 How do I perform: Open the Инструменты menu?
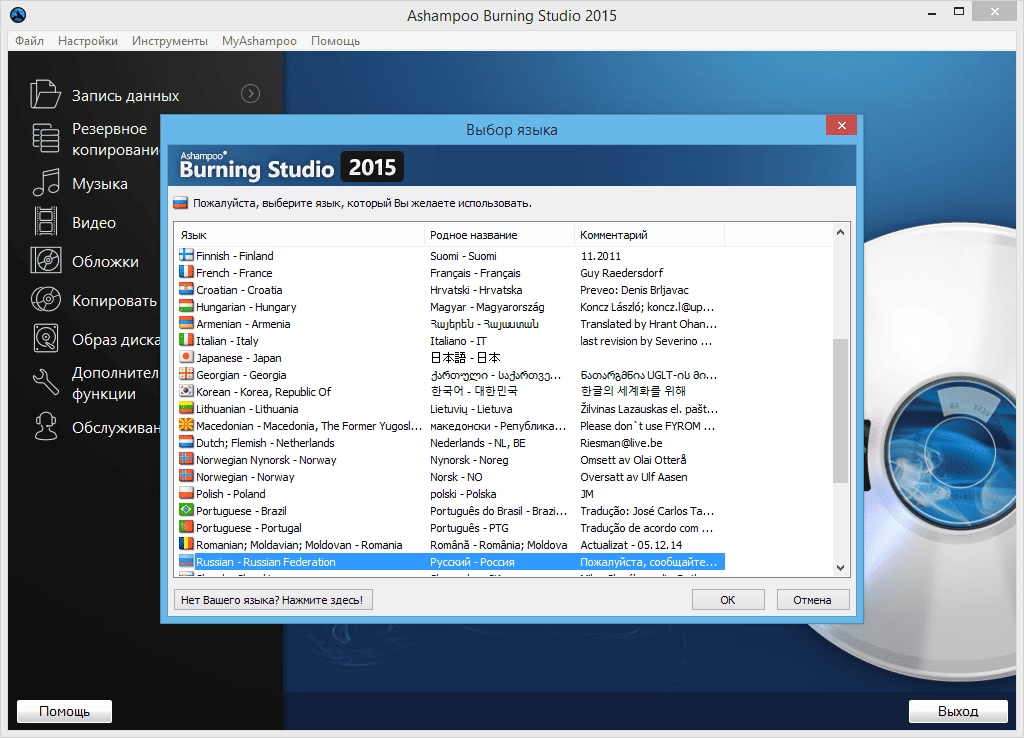coord(170,40)
